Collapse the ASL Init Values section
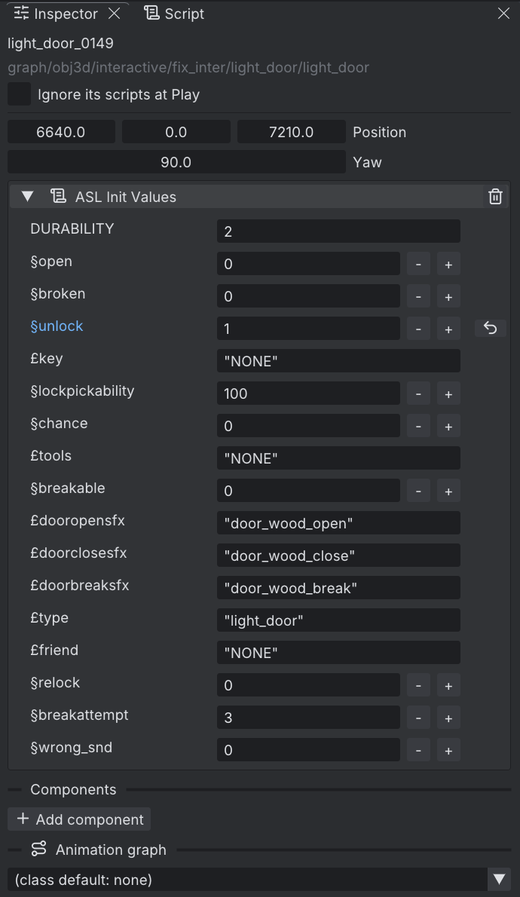The image size is (520, 897). [27, 197]
